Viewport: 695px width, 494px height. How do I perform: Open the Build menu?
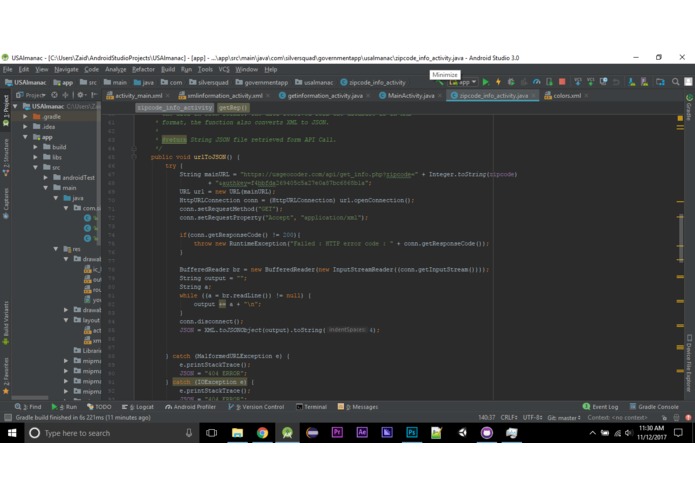(168, 70)
